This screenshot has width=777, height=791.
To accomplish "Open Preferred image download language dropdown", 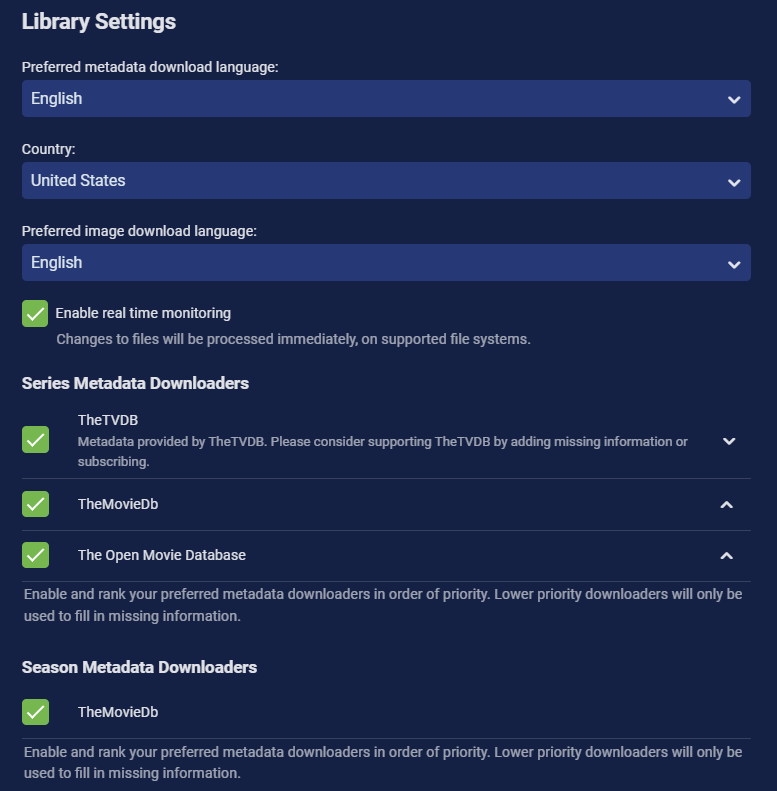I will (385, 263).
